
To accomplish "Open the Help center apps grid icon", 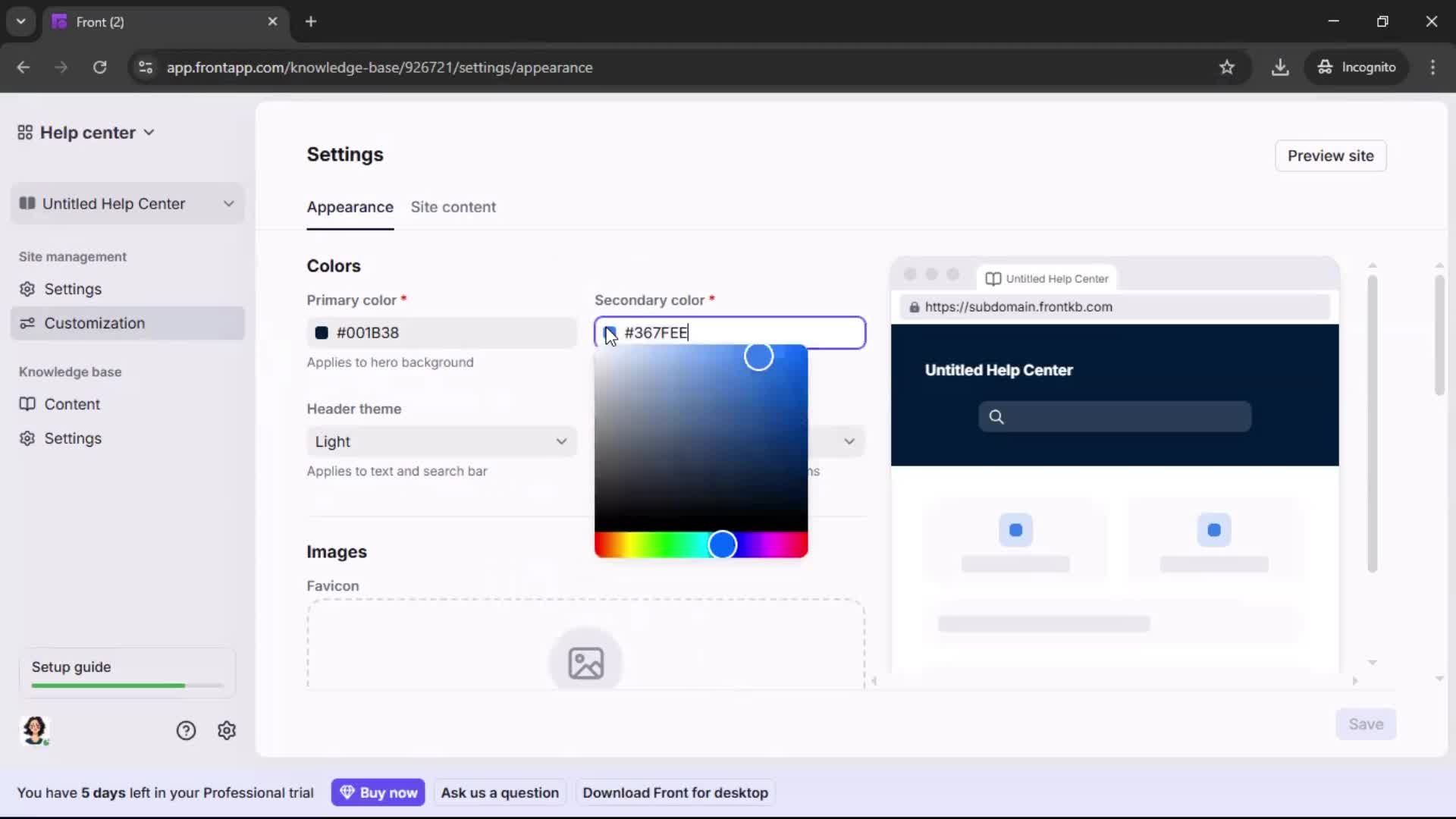I will 24,132.
